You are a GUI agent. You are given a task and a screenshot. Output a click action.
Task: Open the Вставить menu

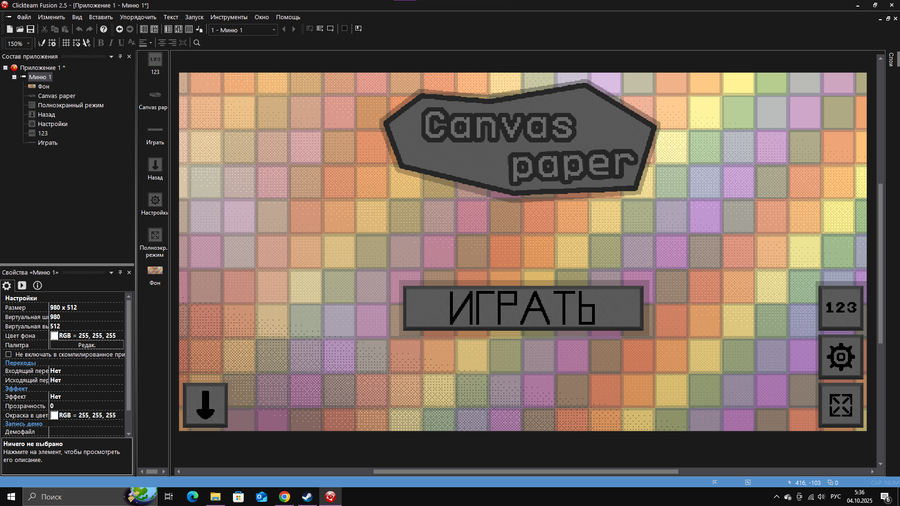tap(100, 17)
